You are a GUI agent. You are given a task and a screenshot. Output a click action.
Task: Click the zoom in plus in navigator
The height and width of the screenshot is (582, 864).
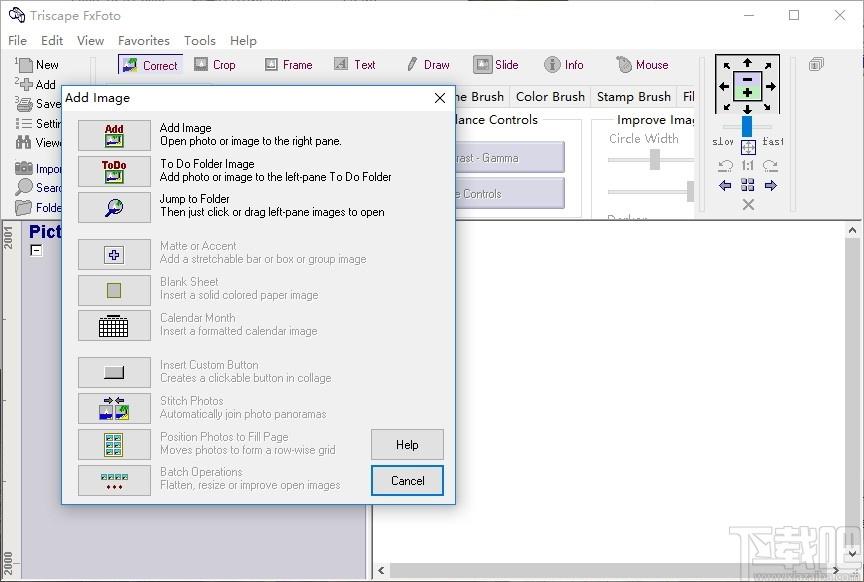coord(747,93)
